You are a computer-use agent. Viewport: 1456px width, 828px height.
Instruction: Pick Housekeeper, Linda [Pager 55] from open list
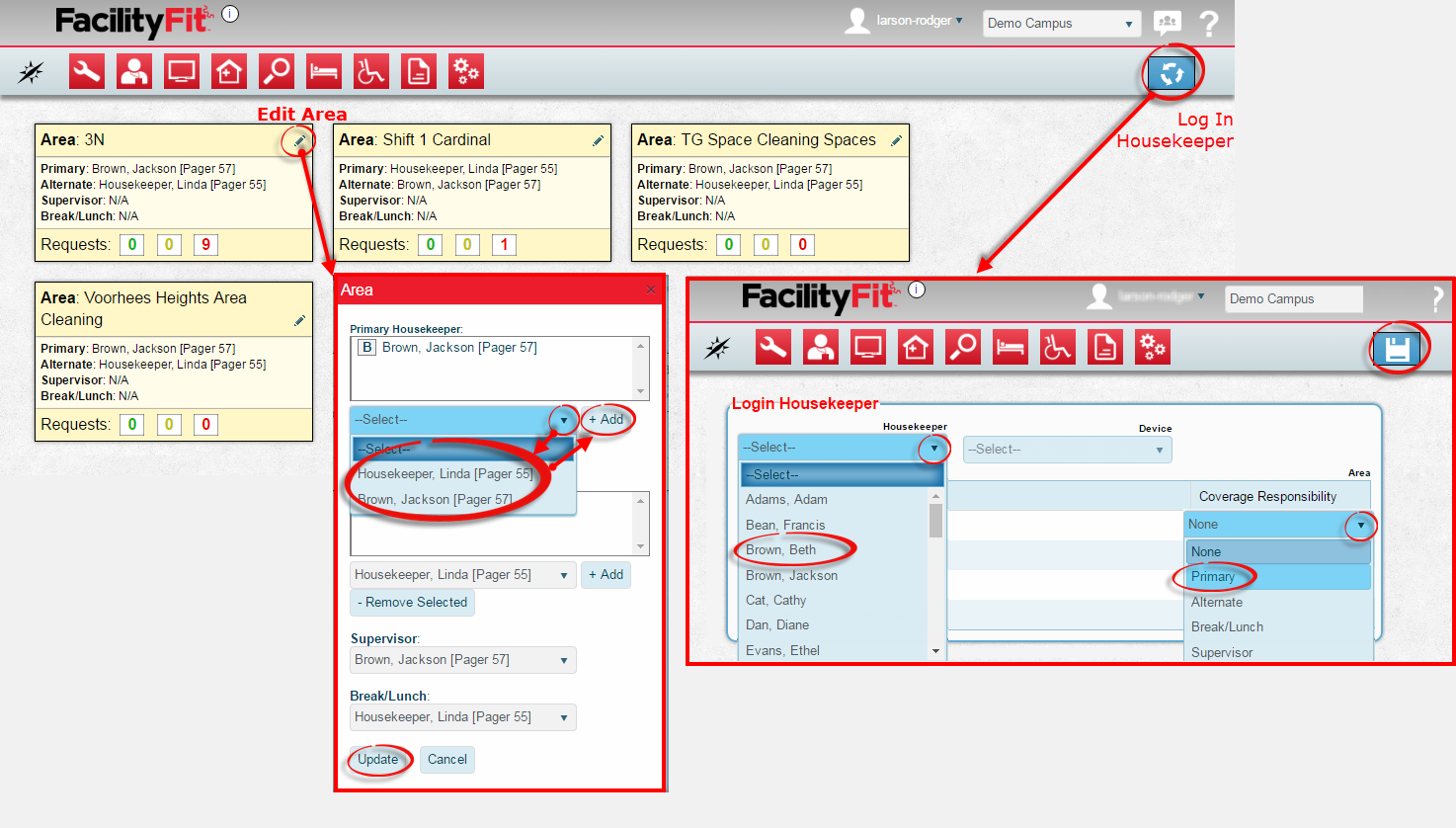pos(445,474)
